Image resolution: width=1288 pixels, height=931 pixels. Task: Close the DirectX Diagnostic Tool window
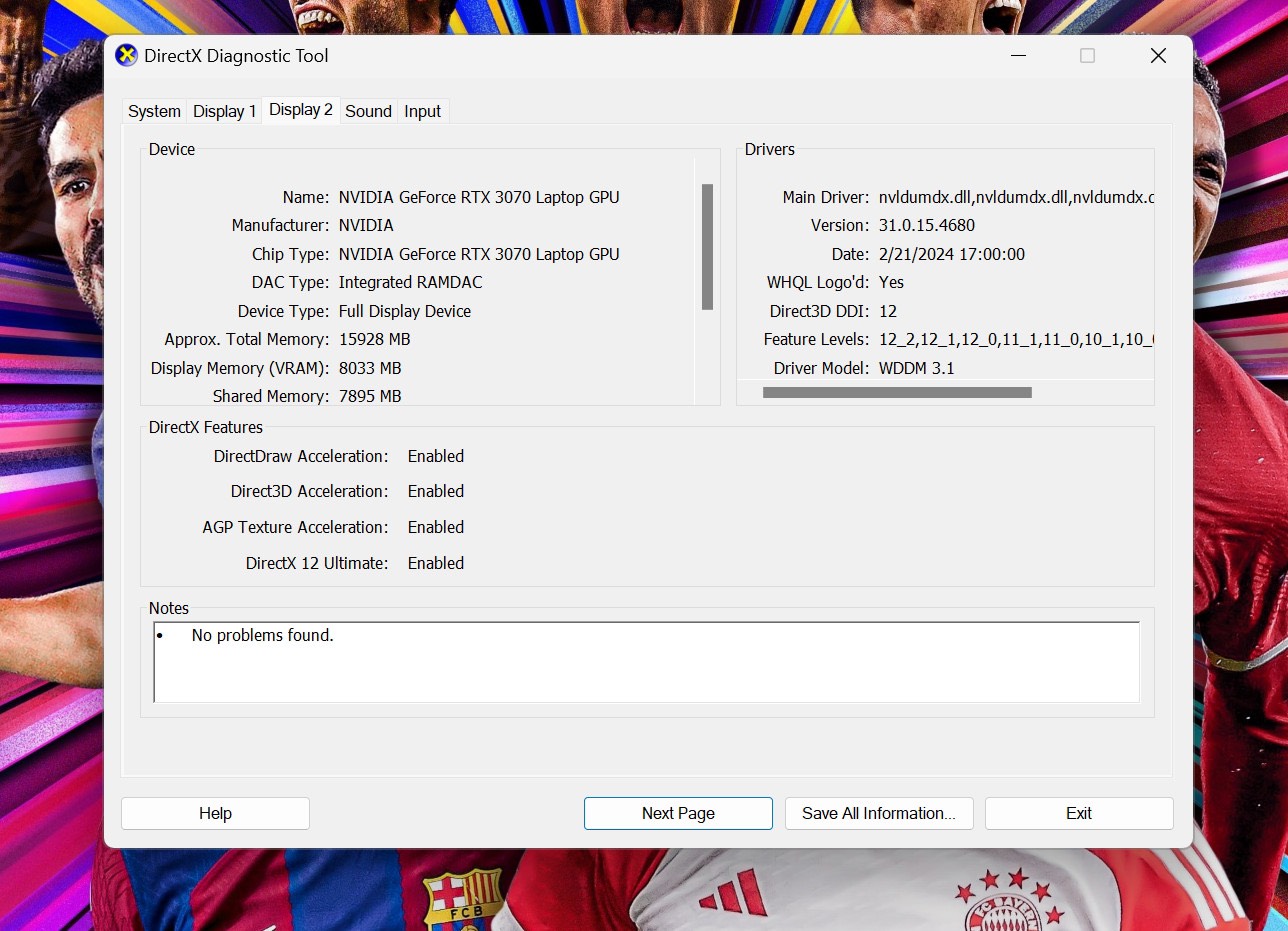click(1158, 56)
